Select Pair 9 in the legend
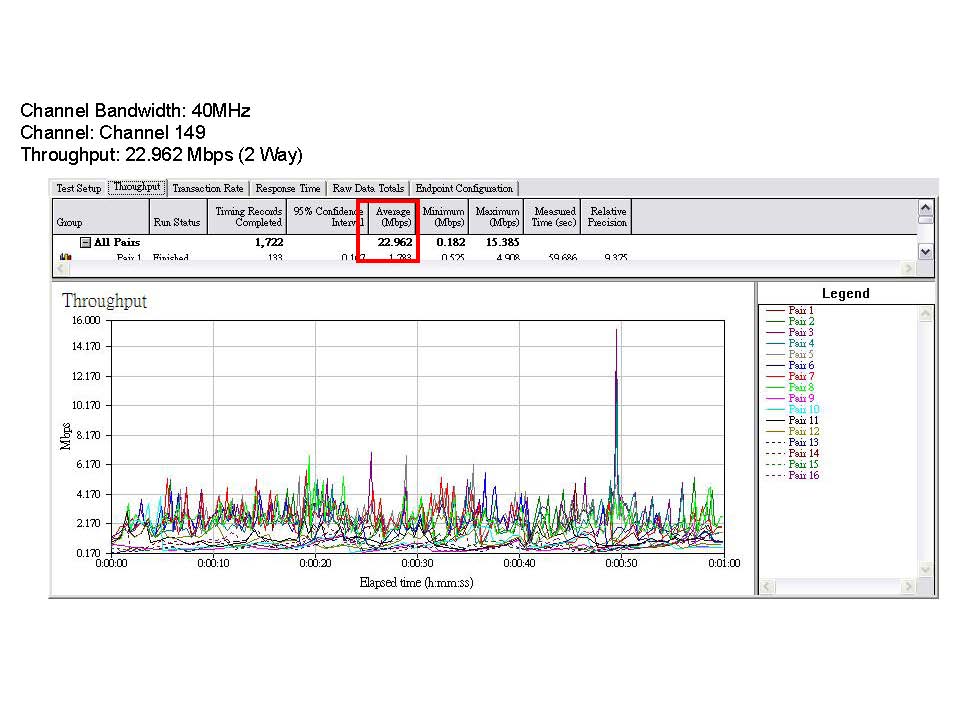958x719 pixels. tap(801, 398)
